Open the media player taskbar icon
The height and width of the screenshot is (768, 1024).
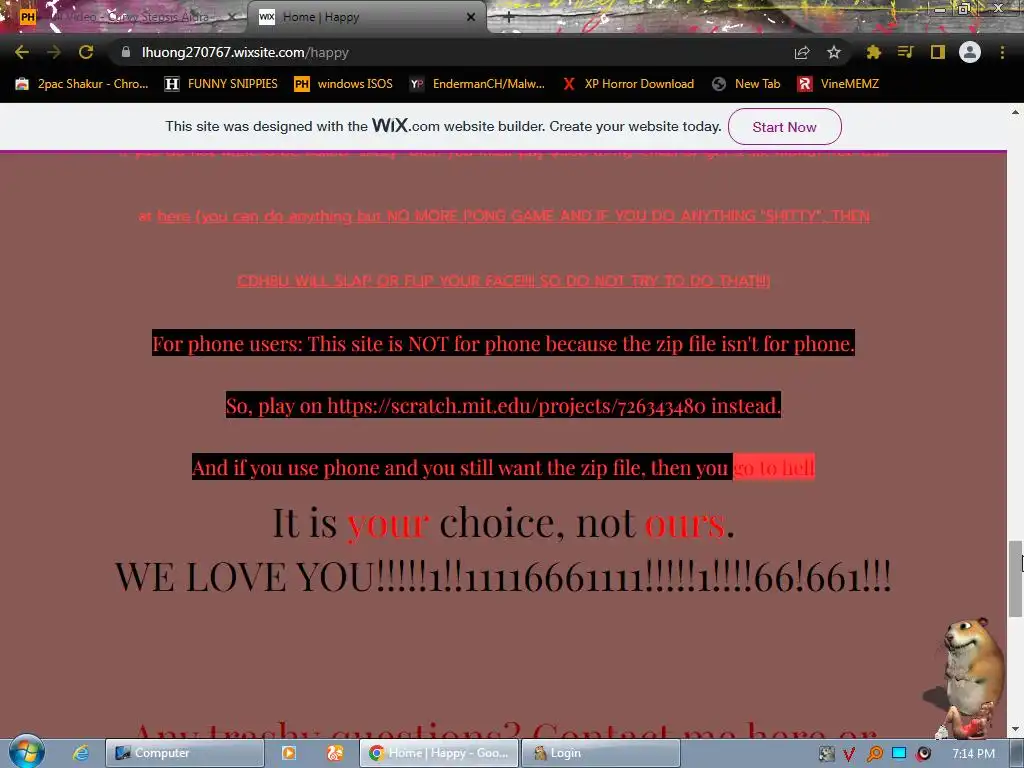pos(289,753)
